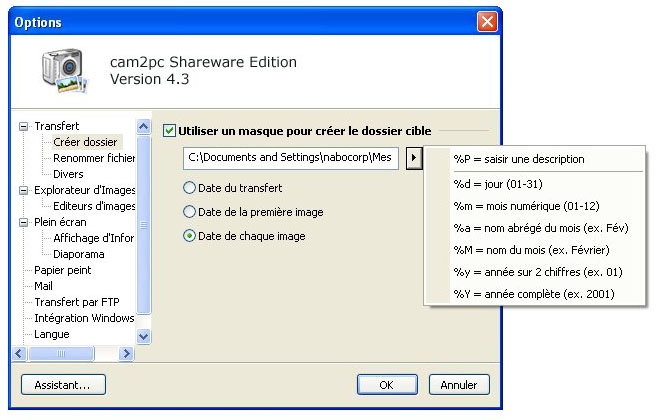Choose 'Date de chaque image' radio button
This screenshot has width=661, height=420.
point(189,236)
